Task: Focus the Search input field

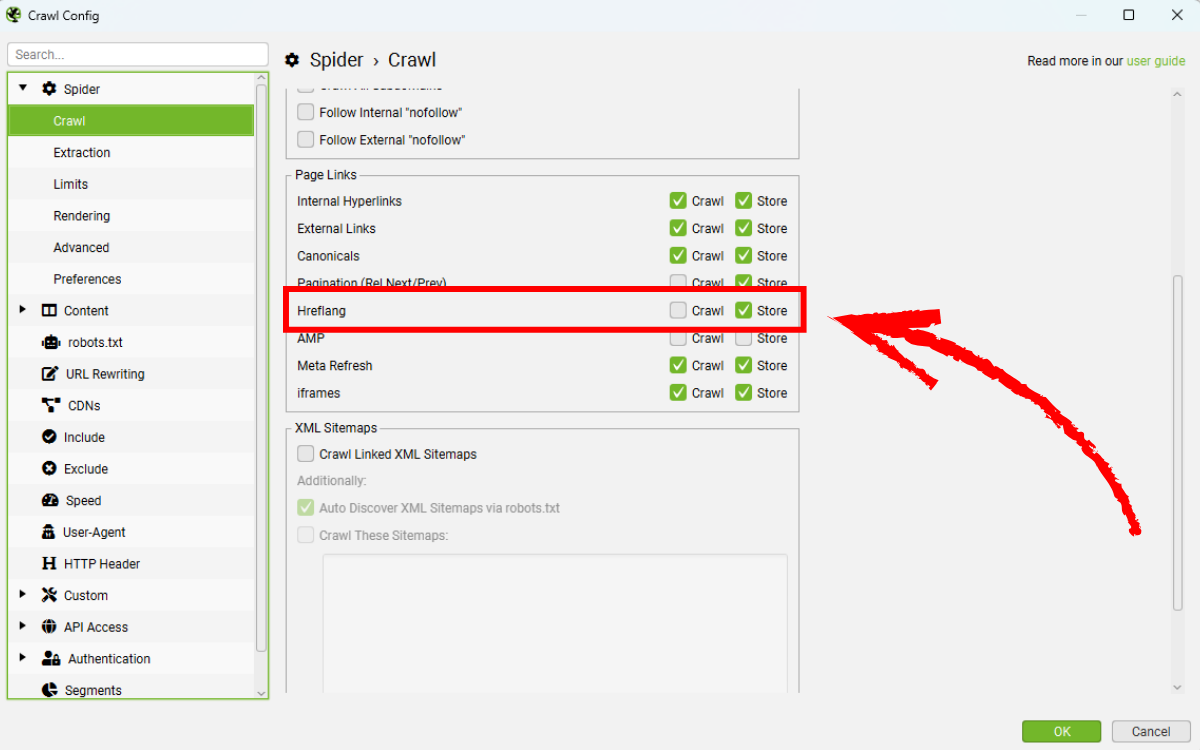Action: pos(138,55)
